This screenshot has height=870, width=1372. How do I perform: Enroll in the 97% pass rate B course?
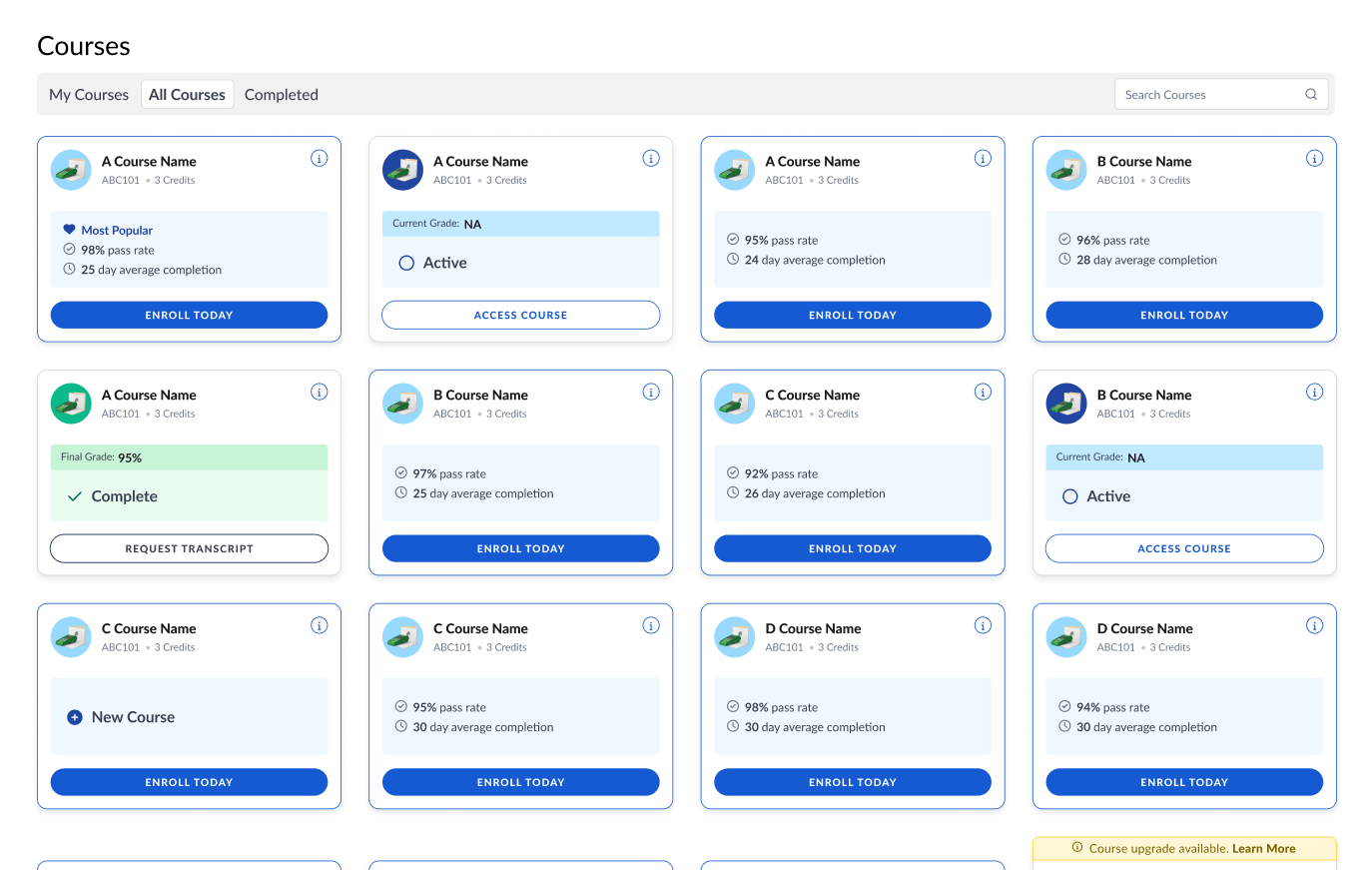pyautogui.click(x=520, y=548)
